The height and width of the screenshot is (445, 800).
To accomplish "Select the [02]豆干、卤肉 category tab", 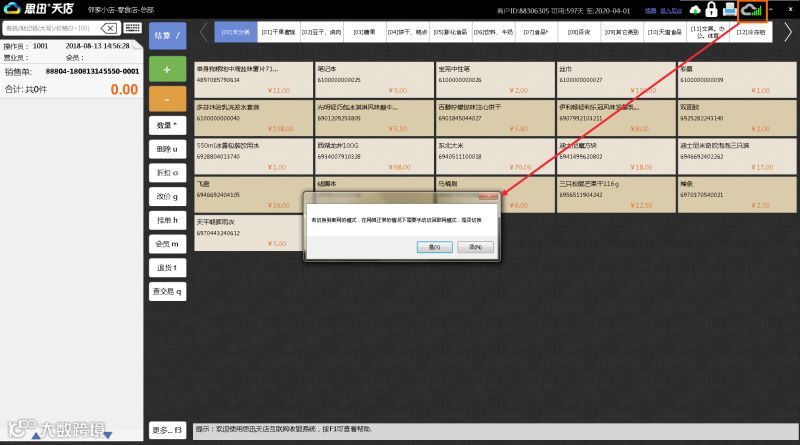I will coord(321,32).
